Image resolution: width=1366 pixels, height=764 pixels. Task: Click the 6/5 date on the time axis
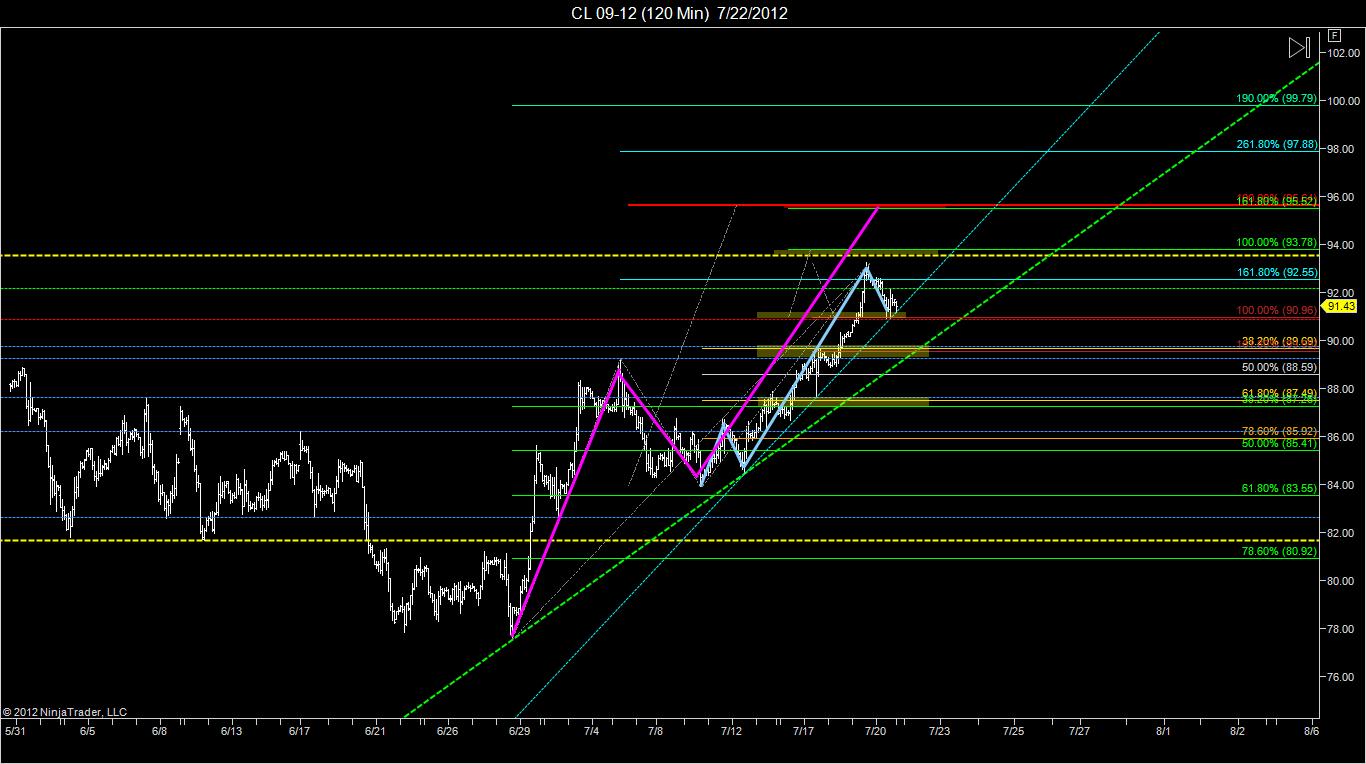[x=88, y=731]
